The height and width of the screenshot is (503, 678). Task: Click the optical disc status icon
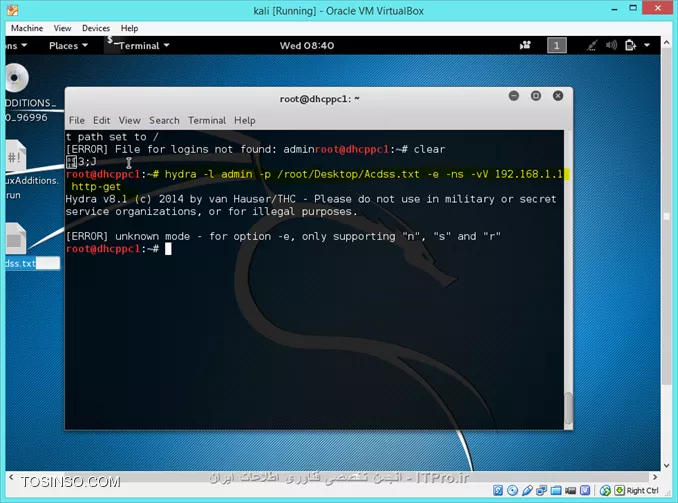pos(512,490)
